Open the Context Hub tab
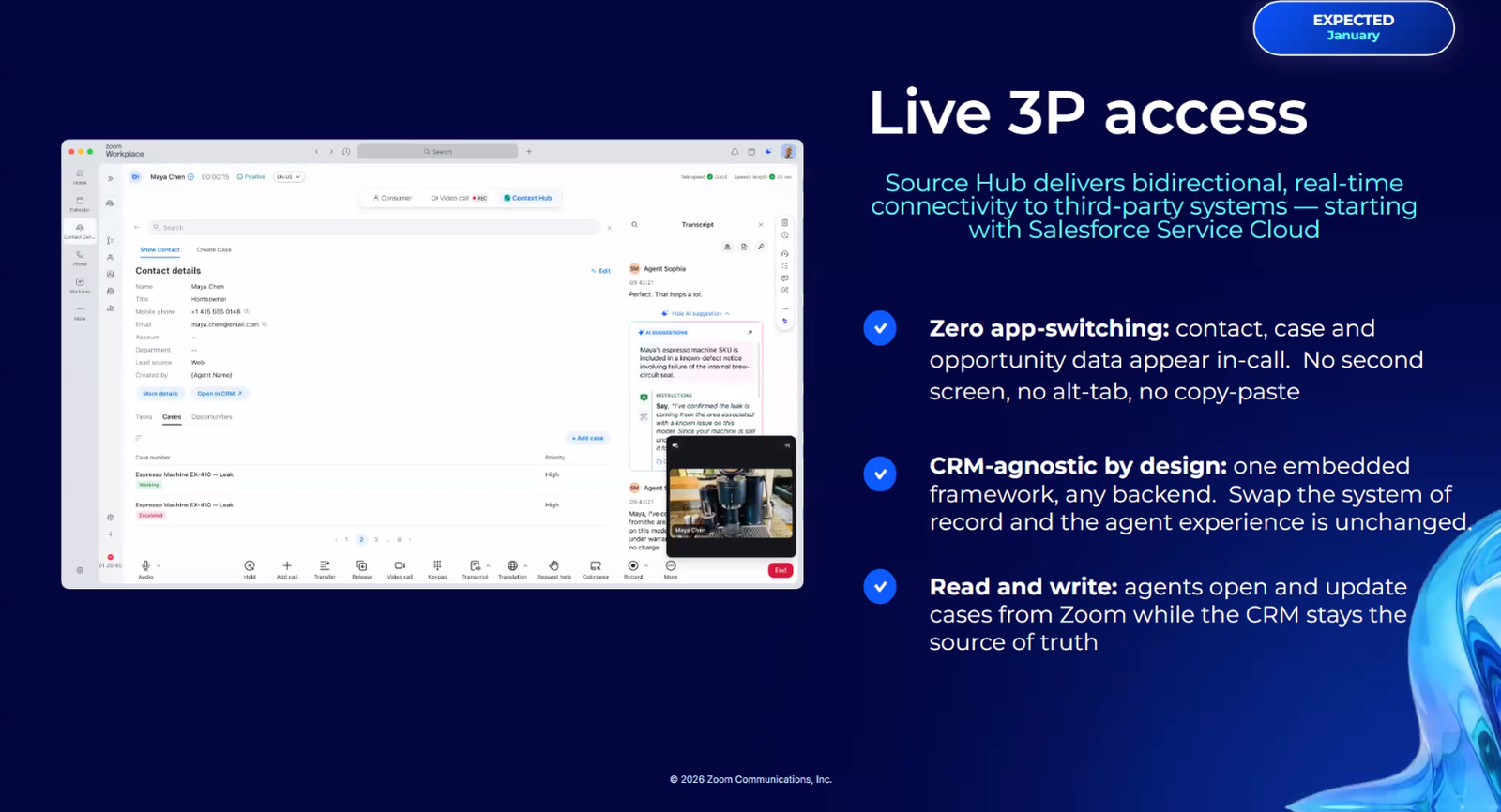This screenshot has width=1501, height=812. (528, 198)
